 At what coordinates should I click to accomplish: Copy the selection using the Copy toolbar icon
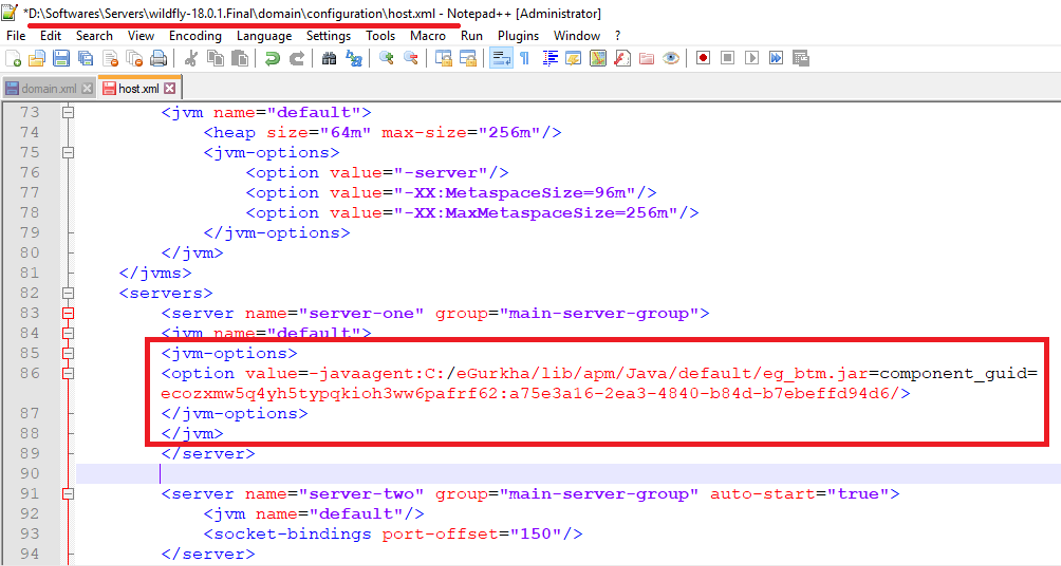tap(215, 58)
